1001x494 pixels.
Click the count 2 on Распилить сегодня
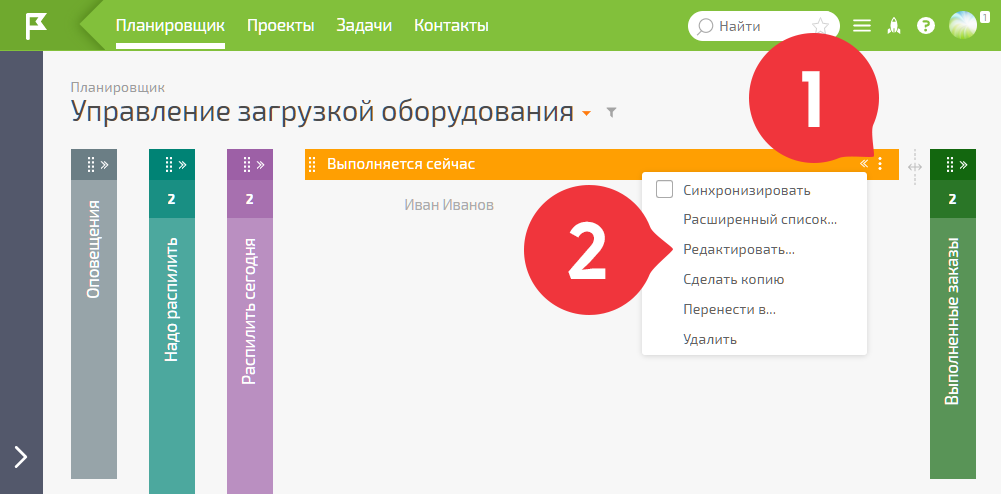250,199
